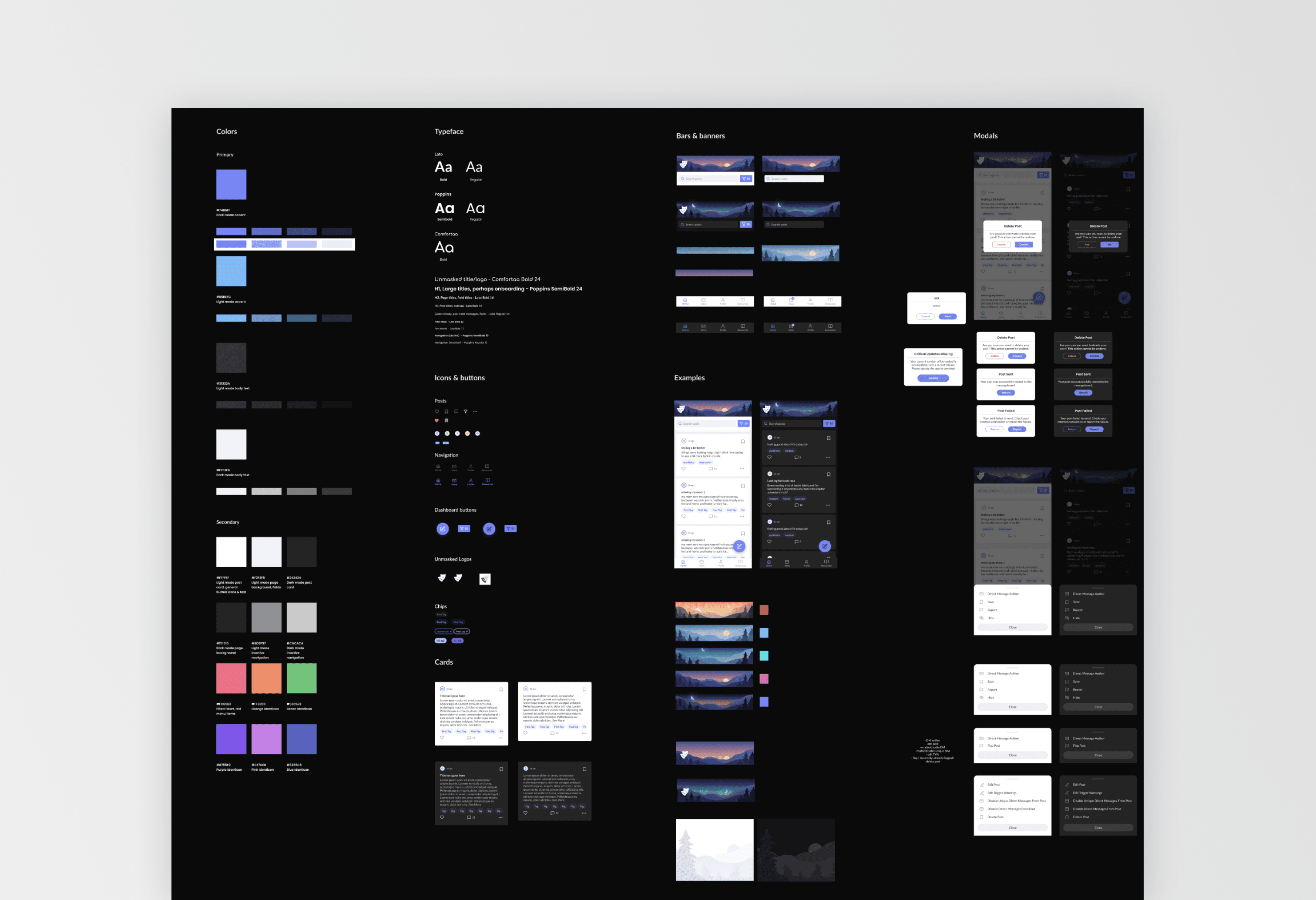Pick the large dark mode accent swatch

click(x=231, y=184)
